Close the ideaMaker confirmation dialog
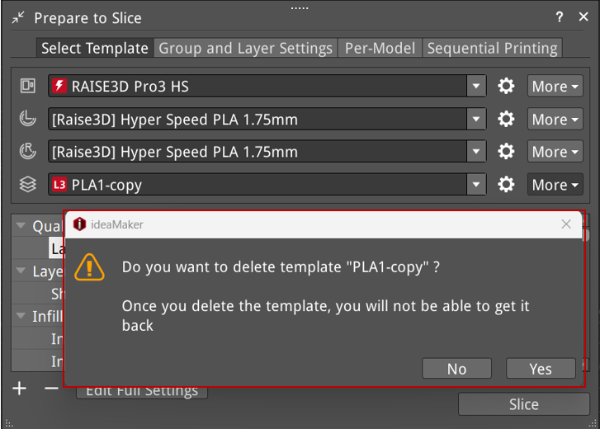The width and height of the screenshot is (600, 429). point(566,225)
